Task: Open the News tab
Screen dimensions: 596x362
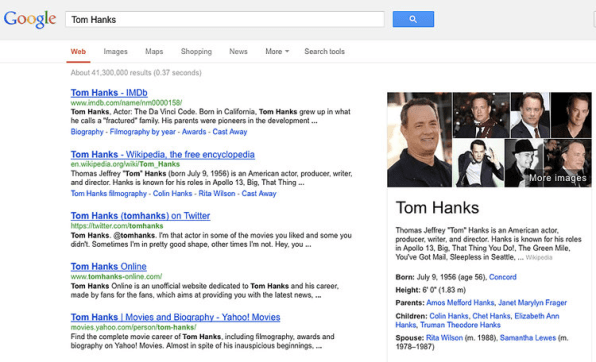Action: coord(238,51)
